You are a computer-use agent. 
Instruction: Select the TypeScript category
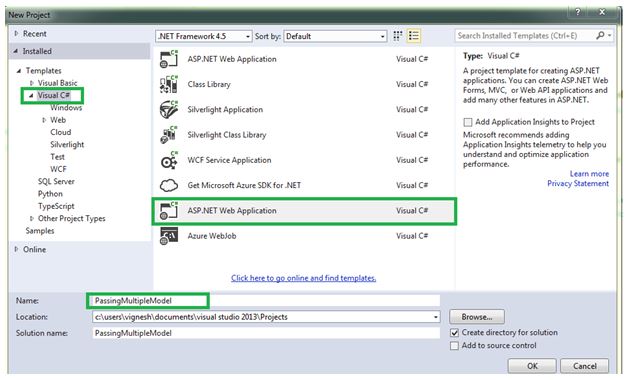pos(56,206)
